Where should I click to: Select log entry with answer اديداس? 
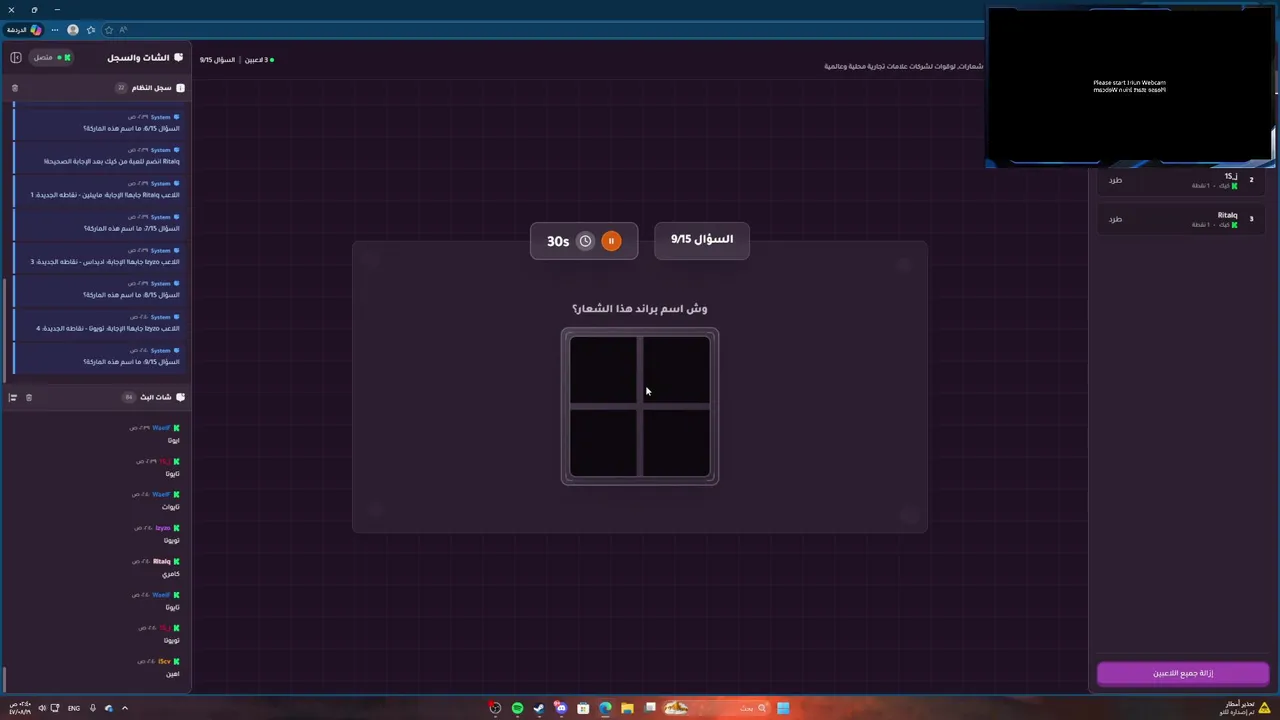coord(97,257)
